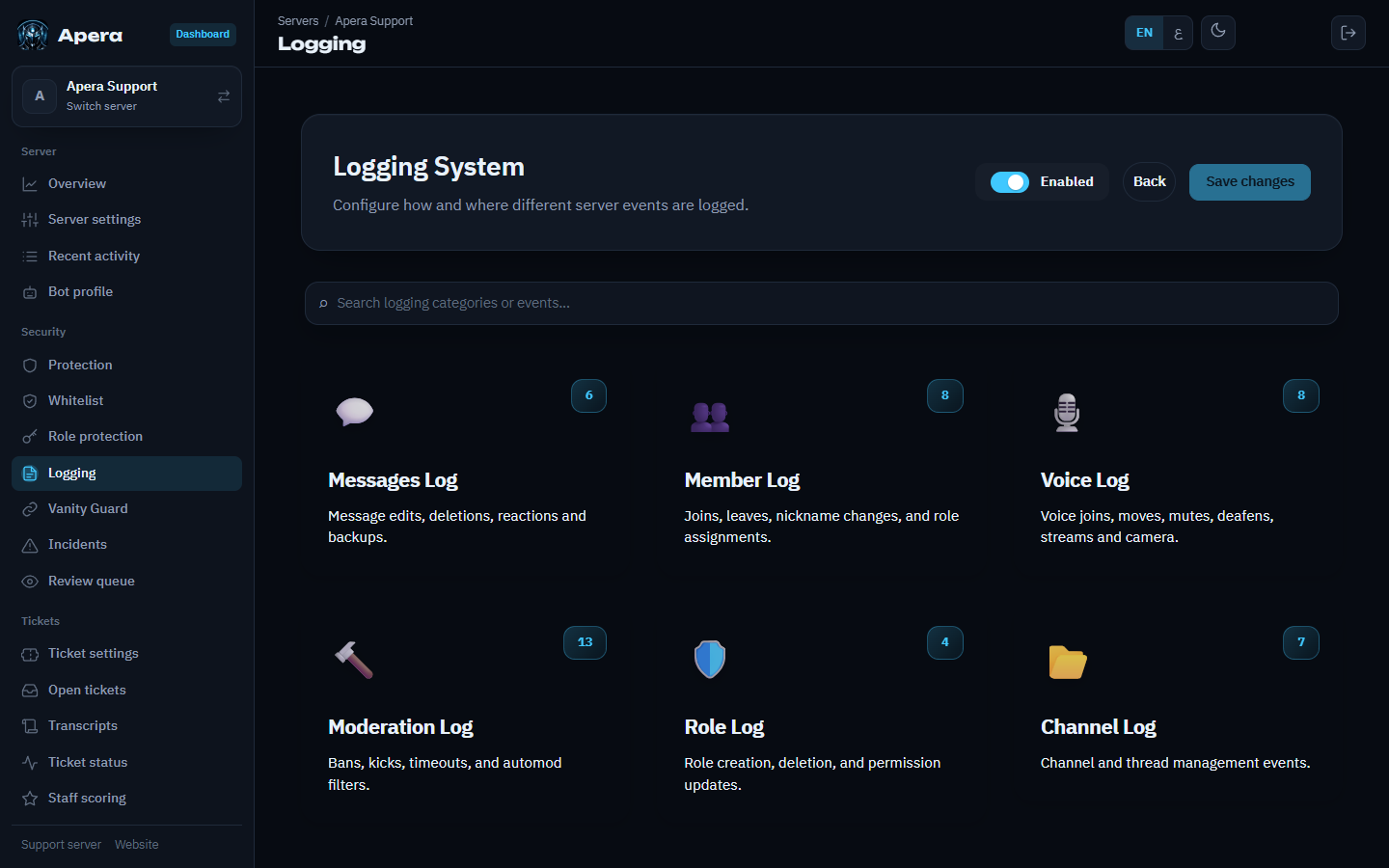
Task: Click the Protection shield icon
Action: [x=30, y=366]
